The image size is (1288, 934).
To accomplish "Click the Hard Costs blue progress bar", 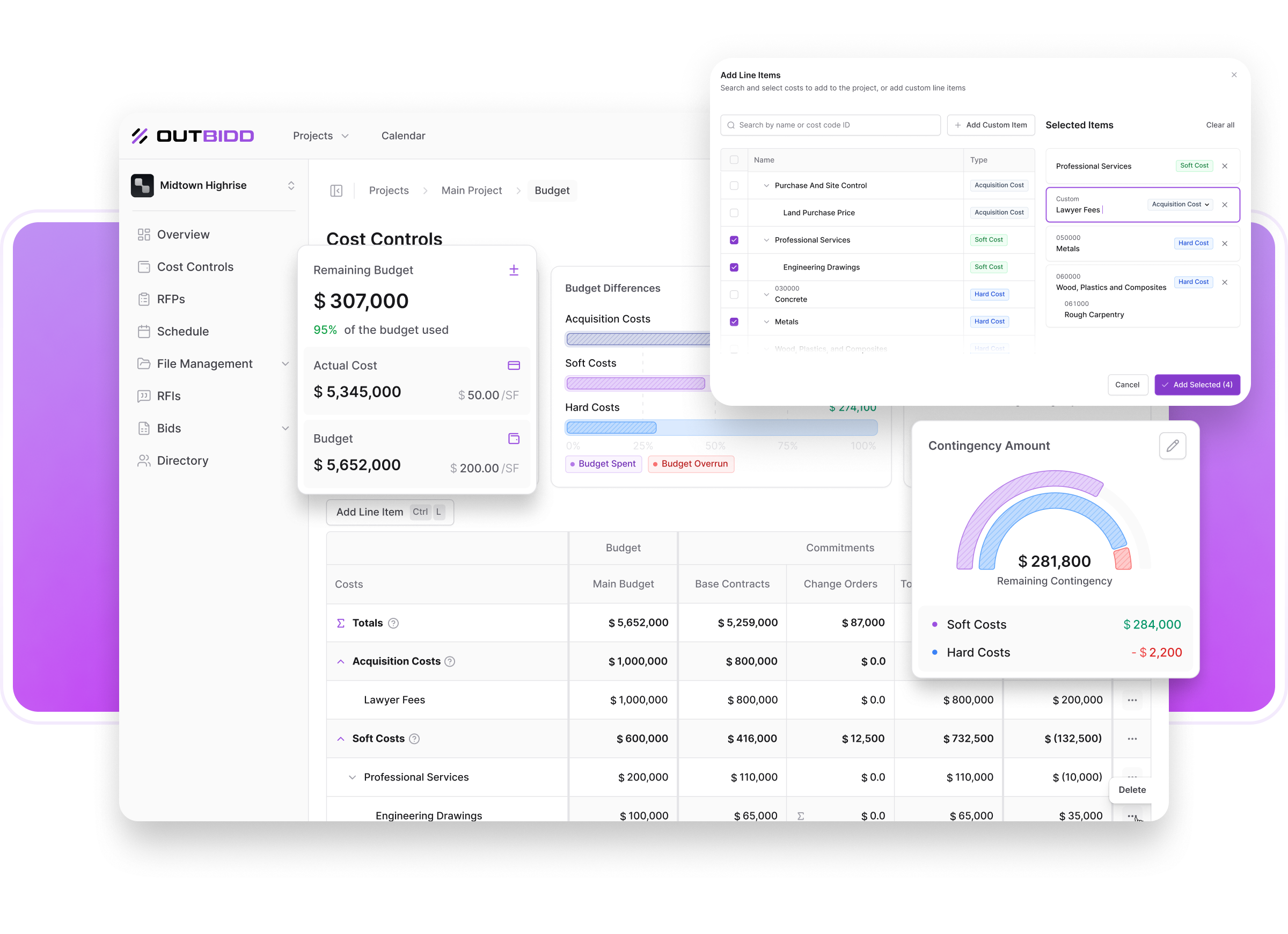I will click(612, 428).
